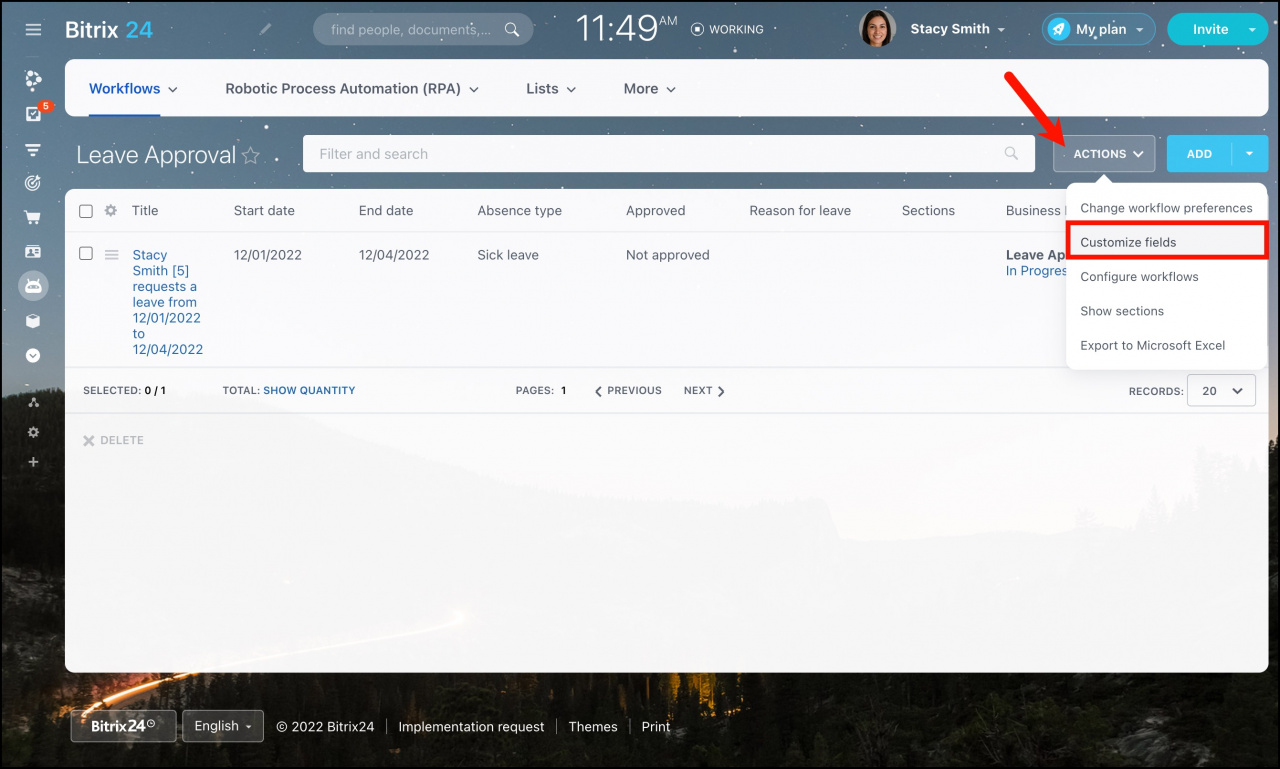Image resolution: width=1280 pixels, height=769 pixels.
Task: Open the My plan dropdown
Action: (1098, 29)
